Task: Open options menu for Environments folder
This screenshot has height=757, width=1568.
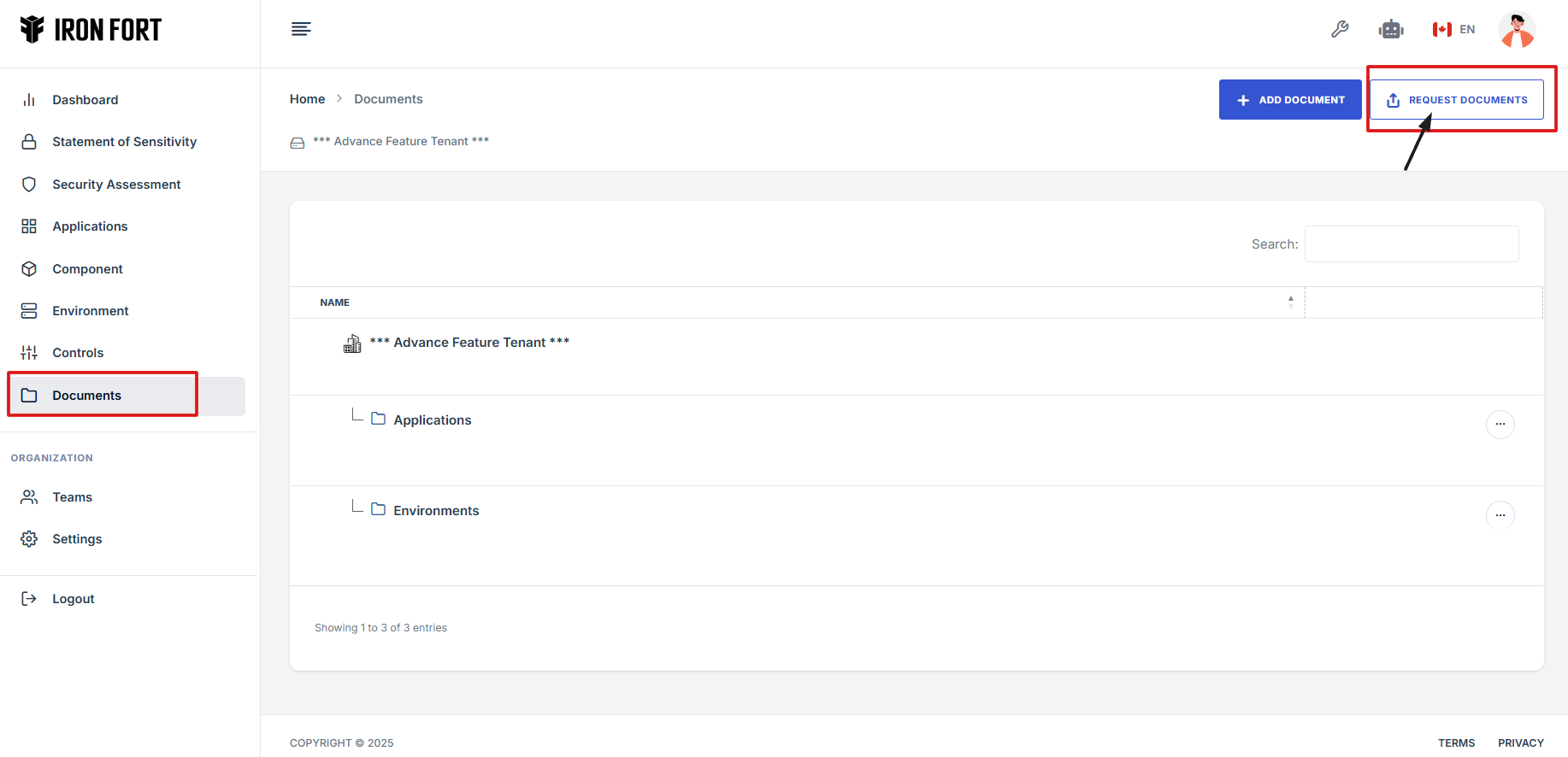Action: pyautogui.click(x=1500, y=515)
